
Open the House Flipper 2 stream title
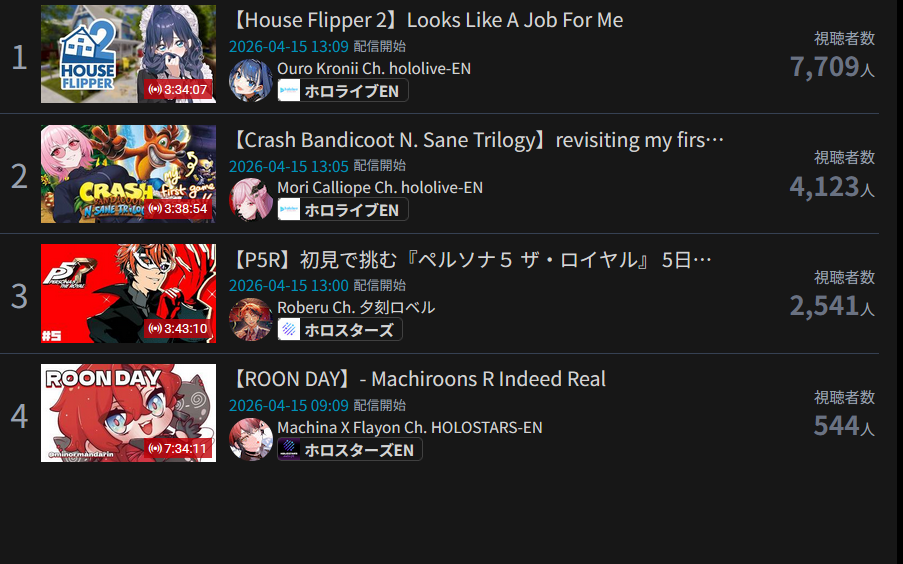[426, 20]
